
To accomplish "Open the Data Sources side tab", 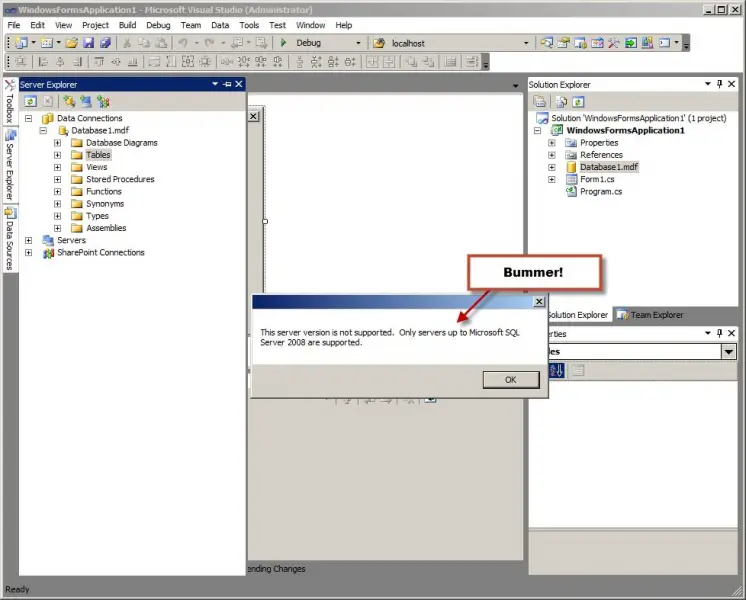I will pos(10,239).
